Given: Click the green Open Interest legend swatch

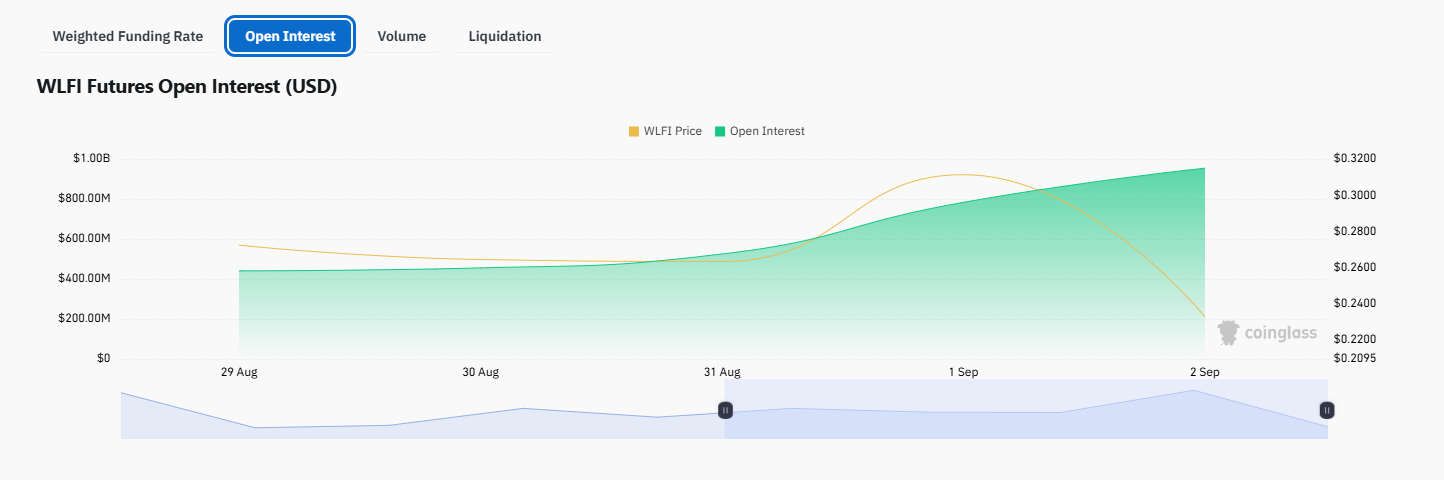Looking at the screenshot, I should coord(720,131).
